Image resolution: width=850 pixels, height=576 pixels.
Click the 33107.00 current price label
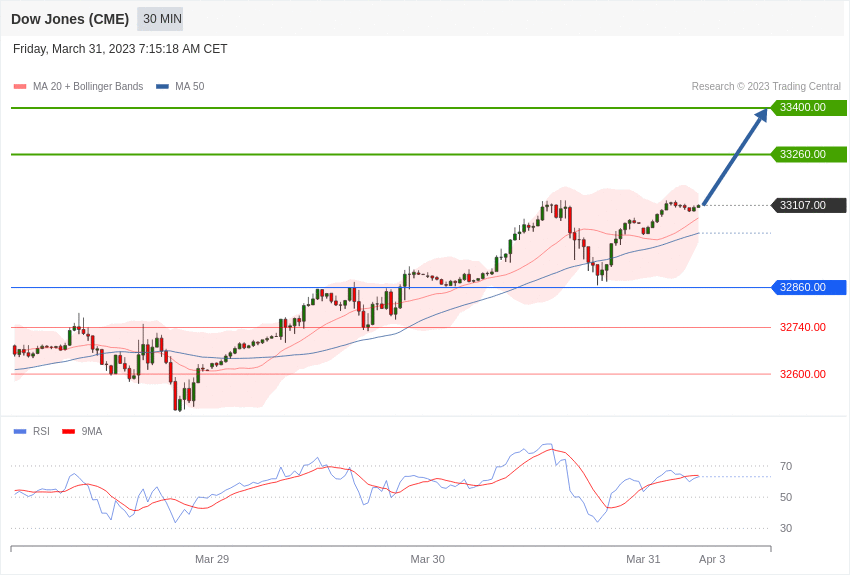click(x=808, y=205)
